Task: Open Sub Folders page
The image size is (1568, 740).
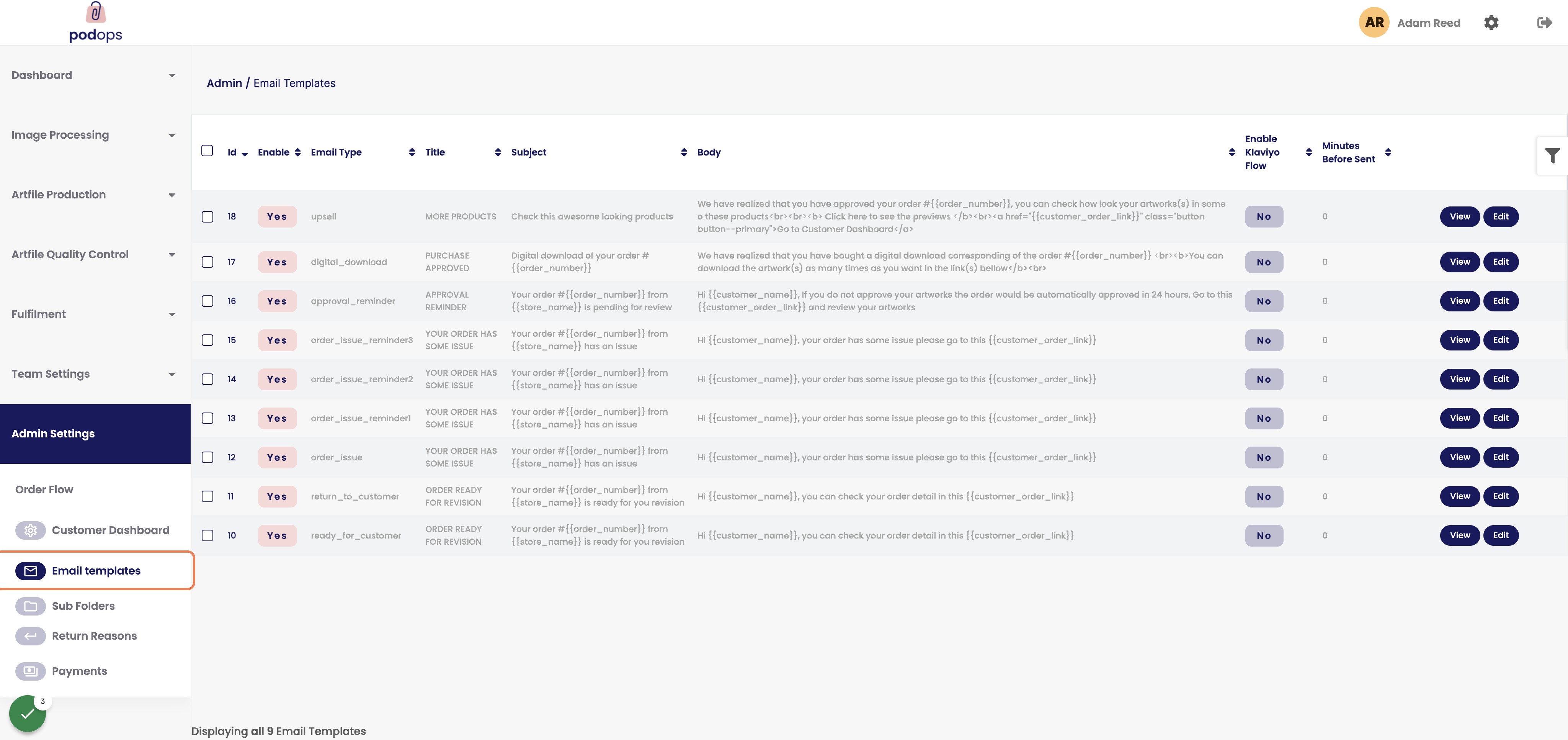Action: (x=83, y=606)
